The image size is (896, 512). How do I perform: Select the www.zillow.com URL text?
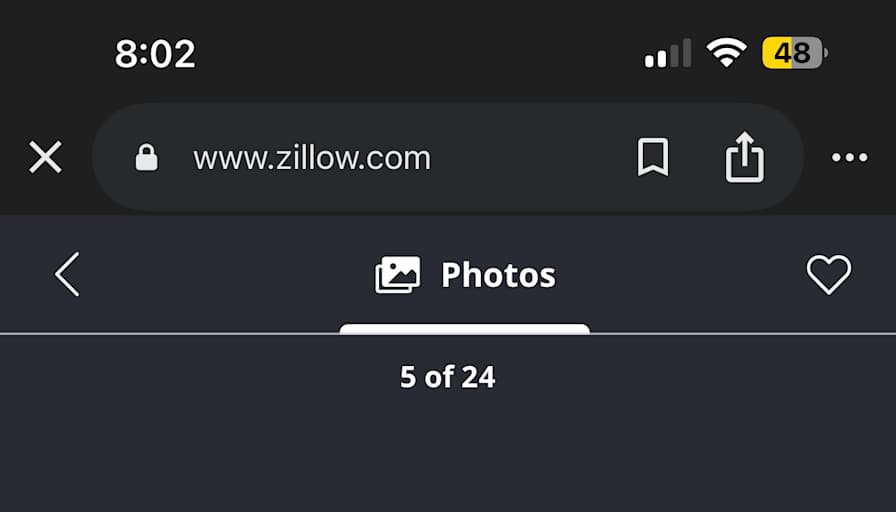tap(312, 158)
